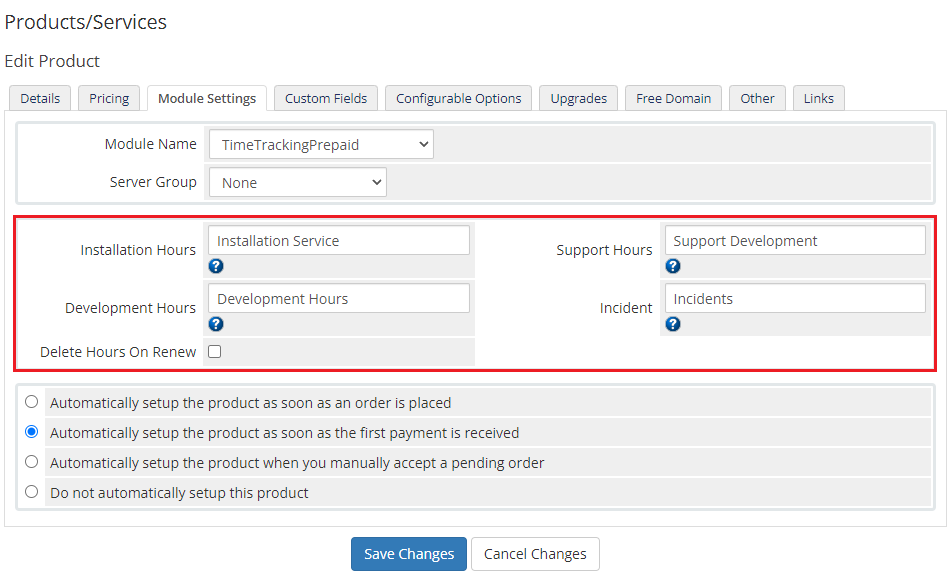
Task: Enable Delete Hours On Renew checkbox
Action: point(215,351)
